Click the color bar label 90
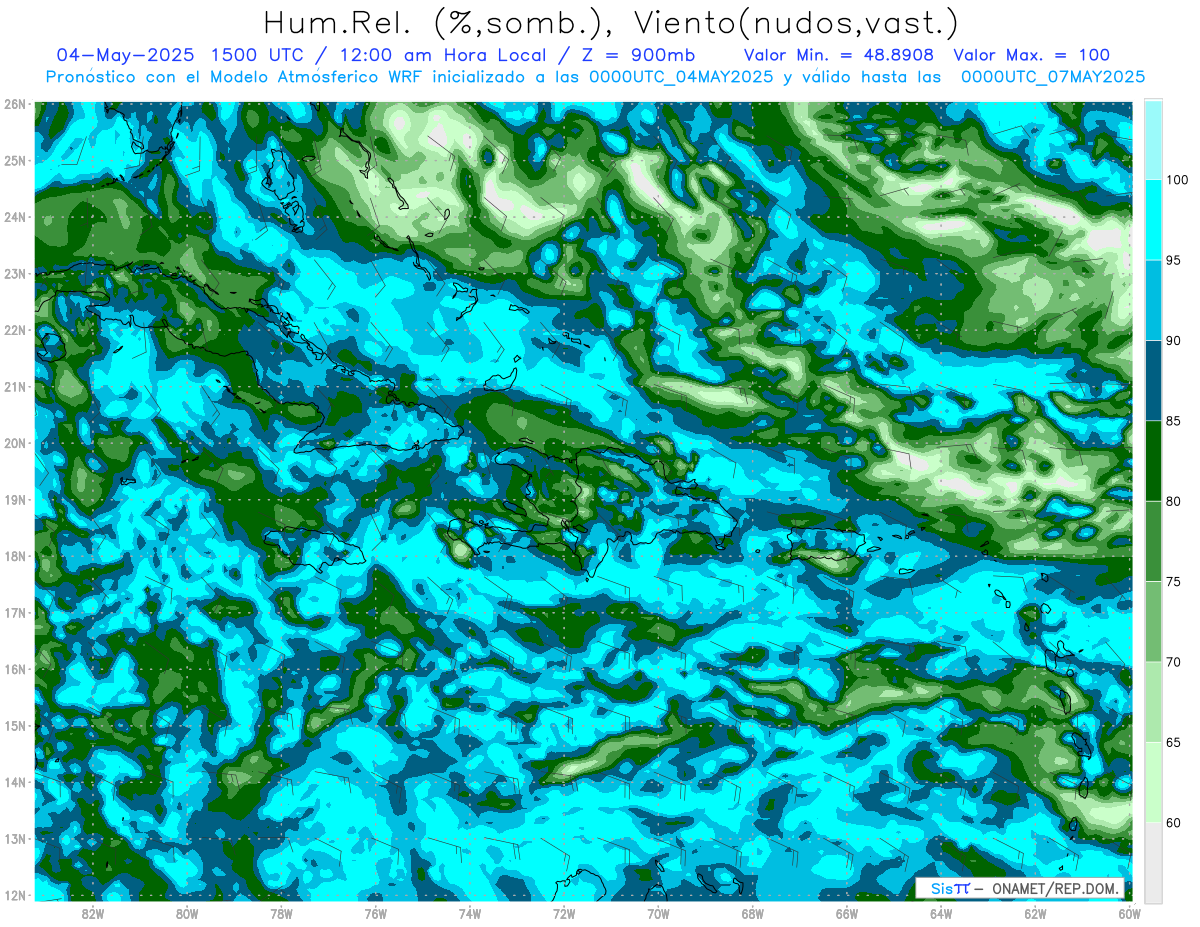This screenshot has height=927, width=1200. [x=1174, y=341]
